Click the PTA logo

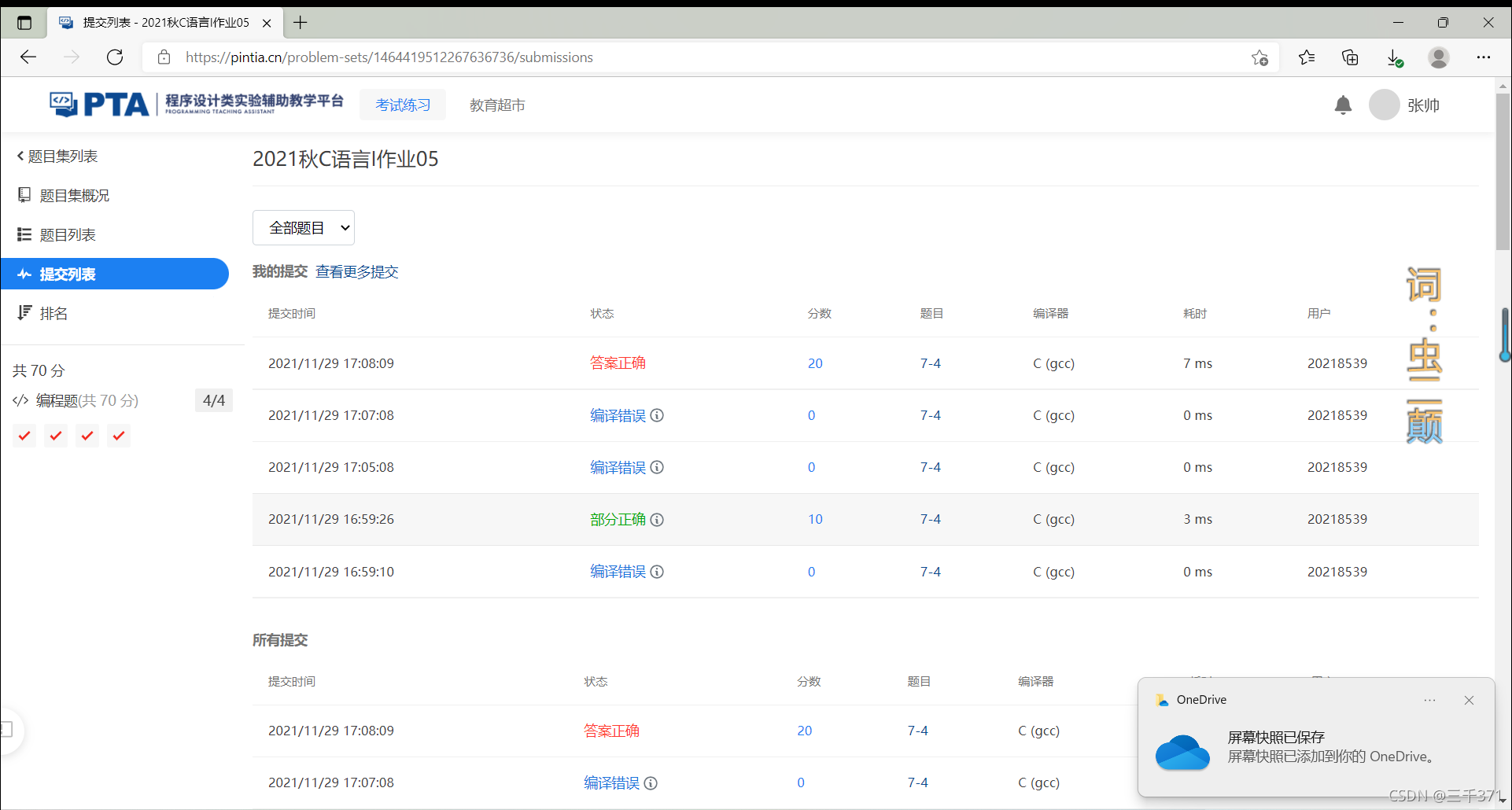197,104
